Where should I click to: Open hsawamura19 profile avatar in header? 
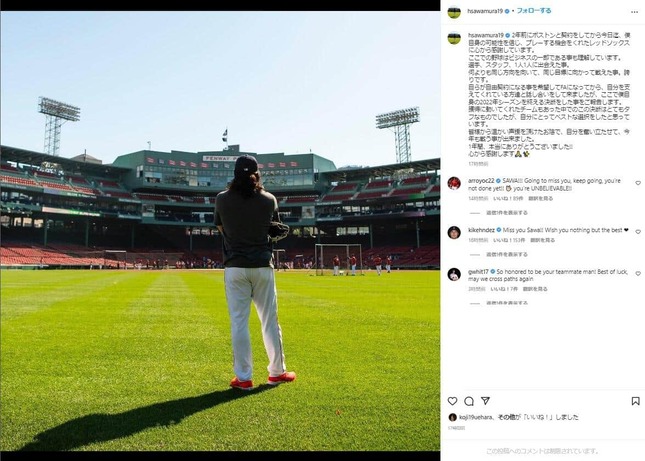pyautogui.click(x=454, y=12)
